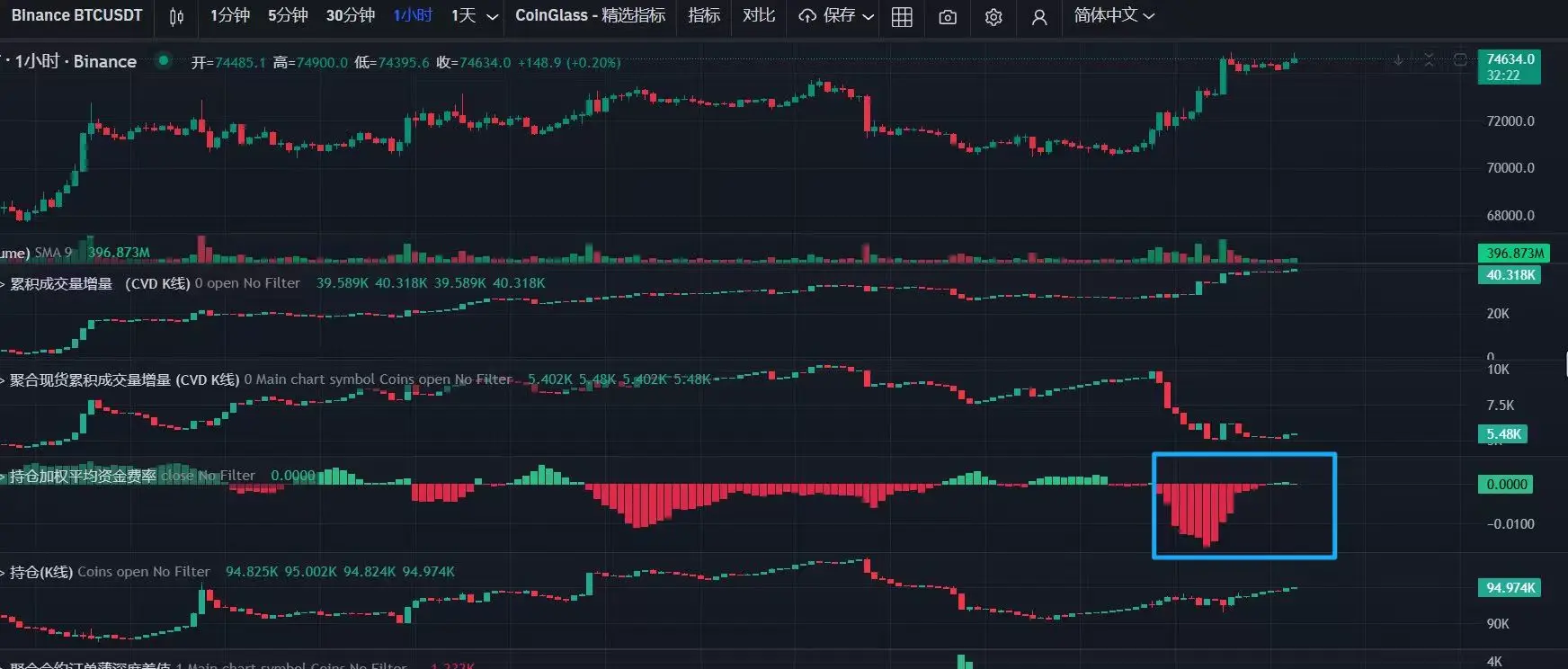Screen dimensions: 1568x669
Task: Select the 1小时 interval
Action: point(413,16)
